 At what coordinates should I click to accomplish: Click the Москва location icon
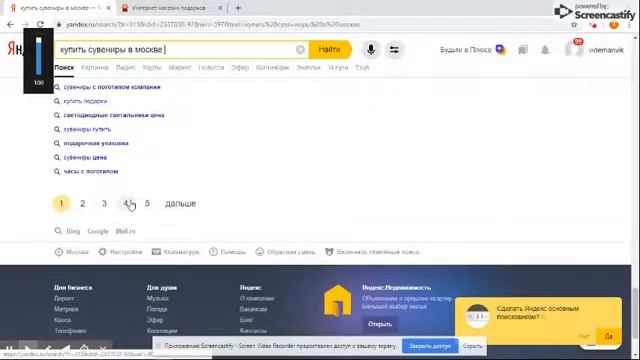(59, 252)
